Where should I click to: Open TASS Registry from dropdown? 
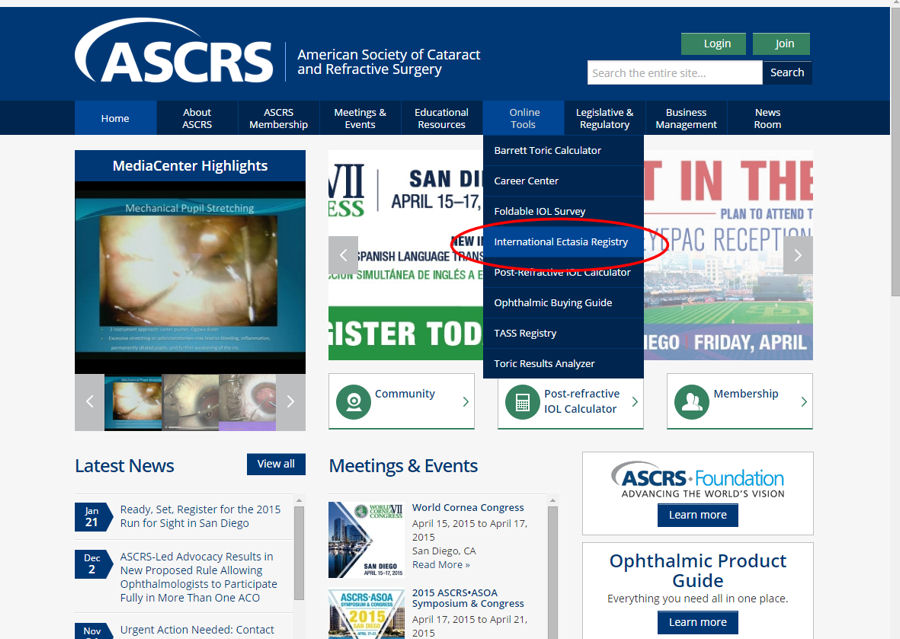pos(525,333)
